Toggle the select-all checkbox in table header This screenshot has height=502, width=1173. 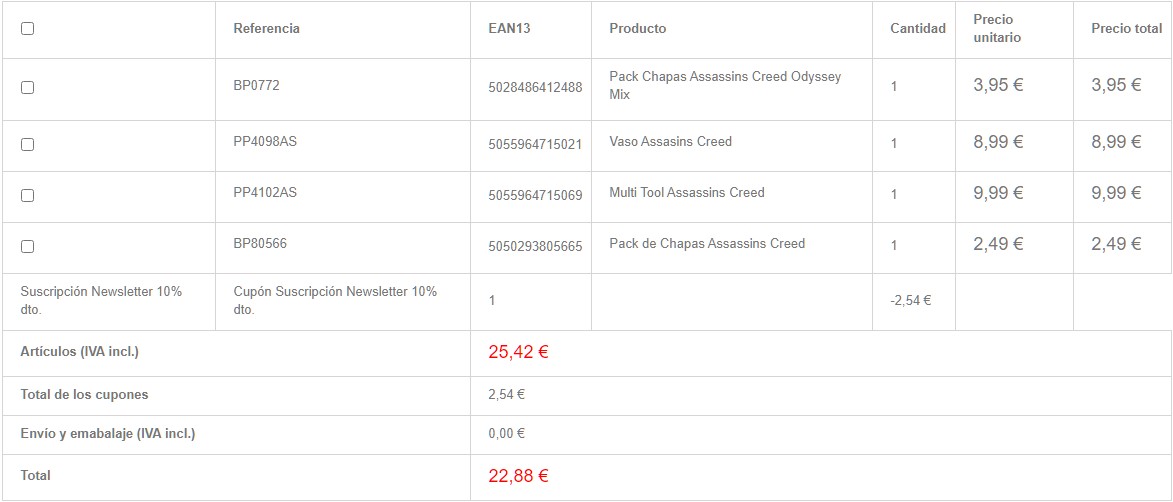point(27,29)
